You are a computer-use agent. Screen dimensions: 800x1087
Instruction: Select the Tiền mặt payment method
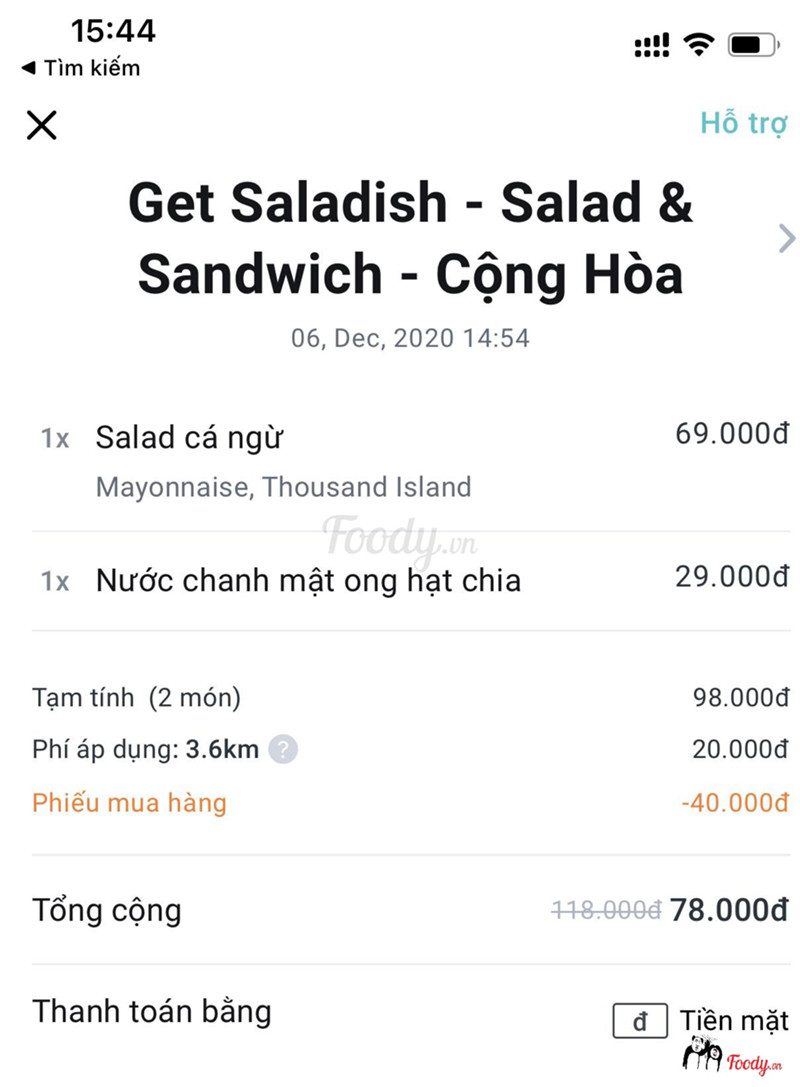click(x=734, y=1020)
